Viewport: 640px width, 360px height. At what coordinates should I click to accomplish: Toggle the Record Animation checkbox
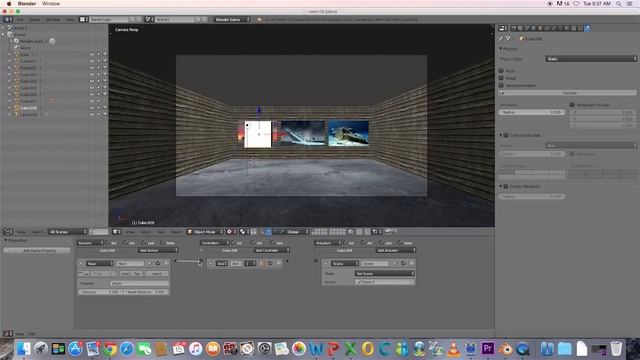pyautogui.click(x=501, y=85)
